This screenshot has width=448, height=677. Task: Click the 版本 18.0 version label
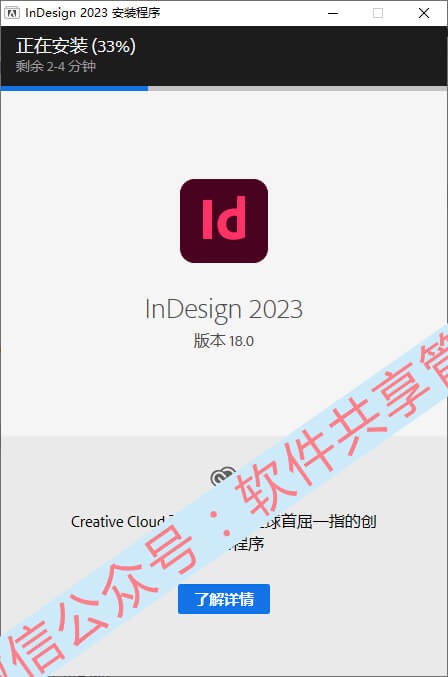[x=224, y=341]
